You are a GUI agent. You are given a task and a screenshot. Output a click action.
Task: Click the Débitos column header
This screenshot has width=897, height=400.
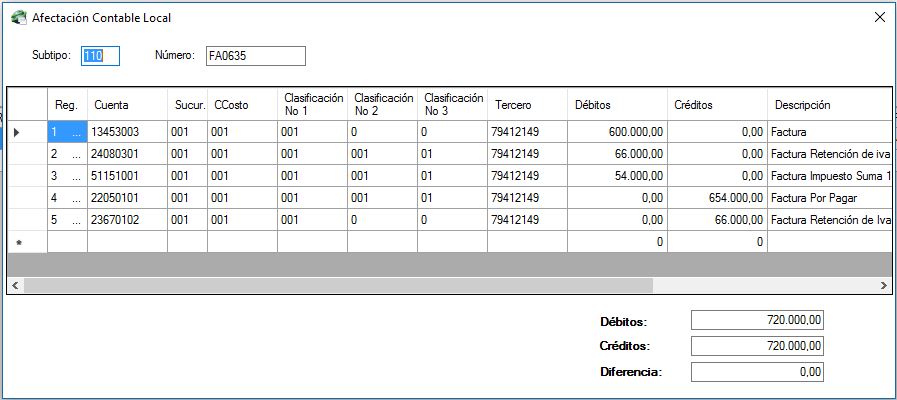tap(617, 105)
